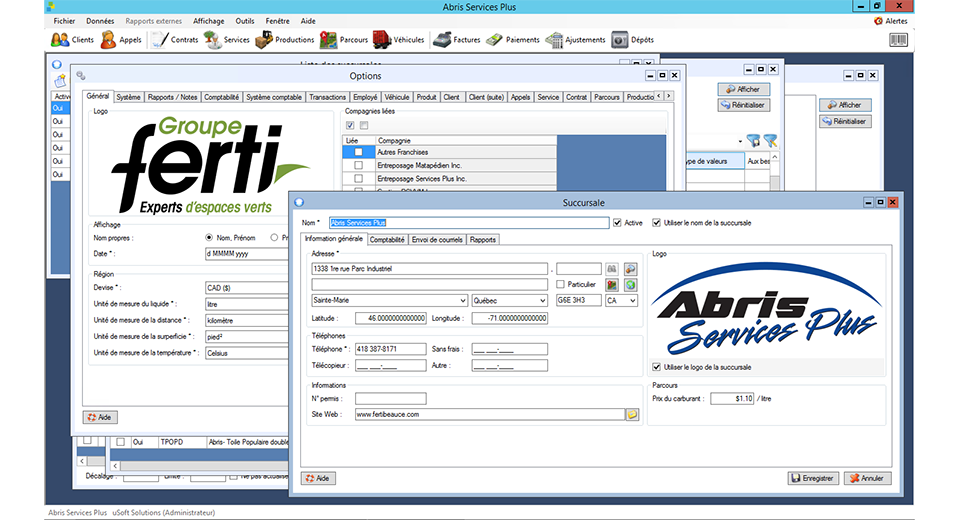Screen dimensions: 960x520
Task: Open the Clients module in toolbar
Action: pyautogui.click(x=72, y=40)
